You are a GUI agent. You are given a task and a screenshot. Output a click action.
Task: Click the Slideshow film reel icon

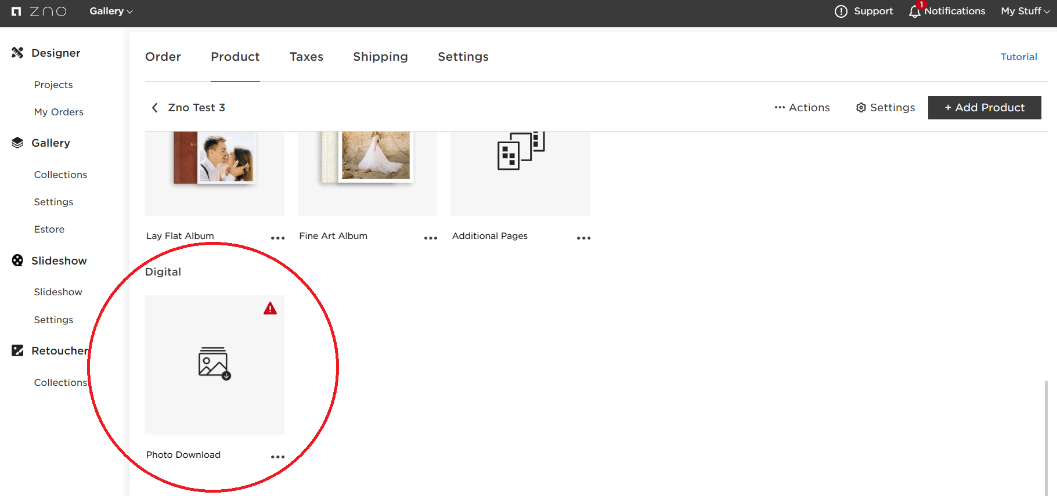18,261
